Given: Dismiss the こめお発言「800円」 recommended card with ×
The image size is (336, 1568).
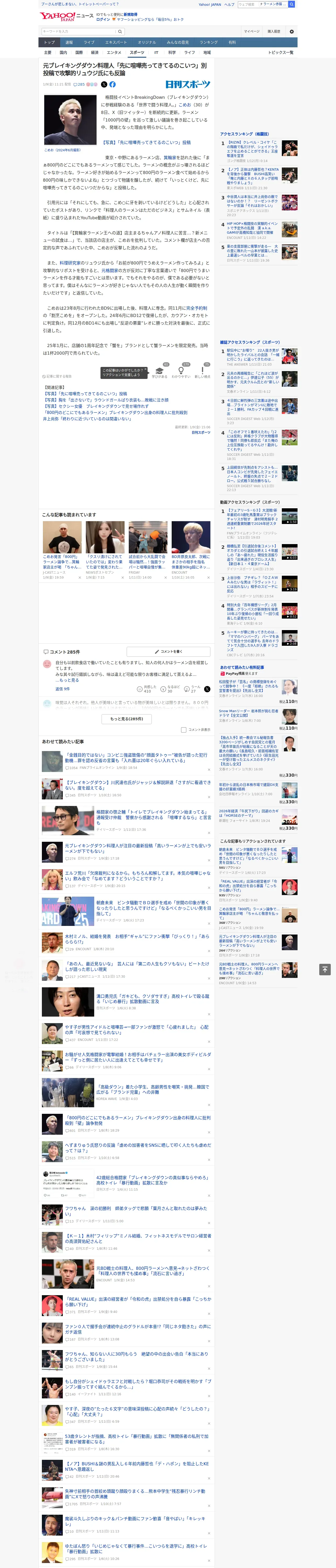Looking at the screenshot, I should pyautogui.click(x=80, y=578).
